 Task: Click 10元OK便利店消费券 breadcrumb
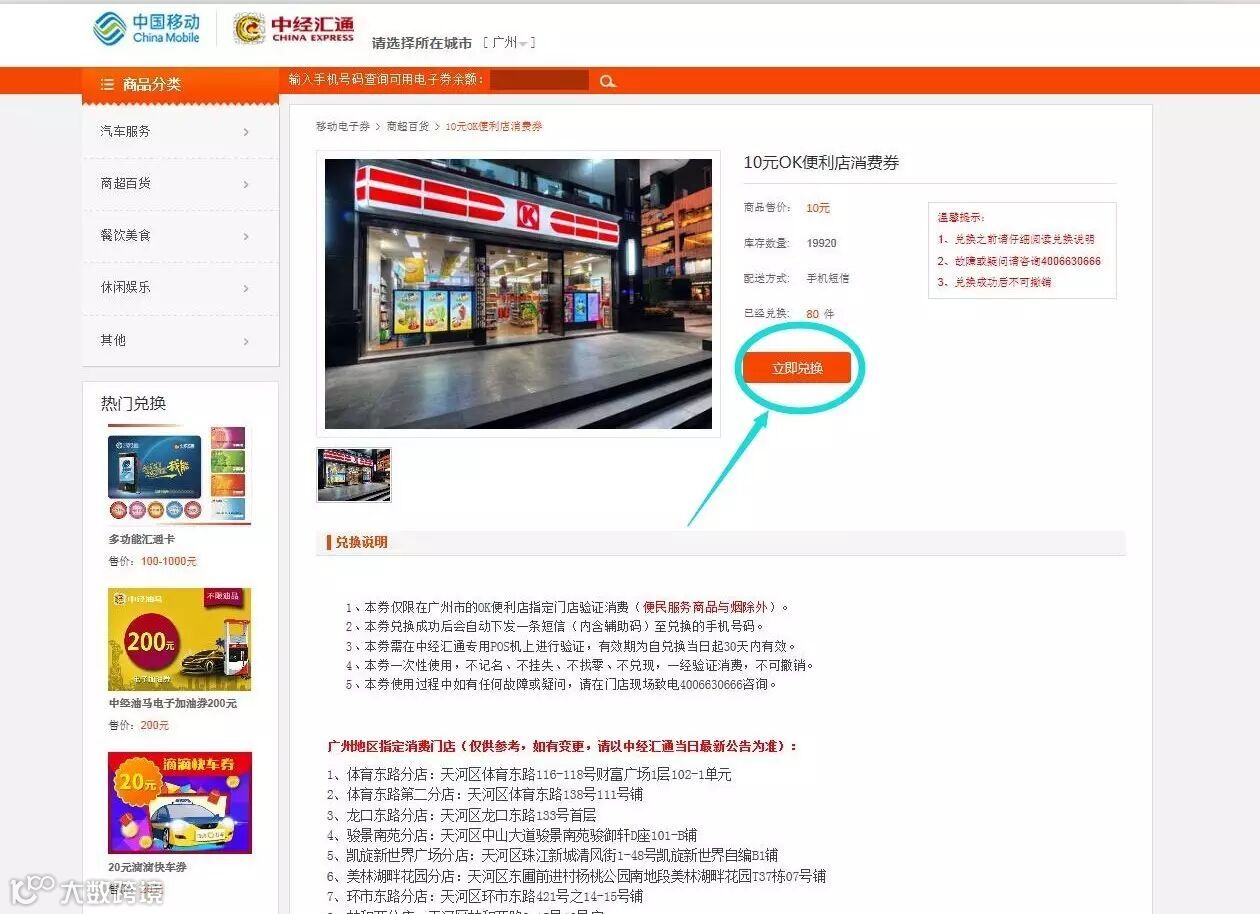(x=494, y=127)
